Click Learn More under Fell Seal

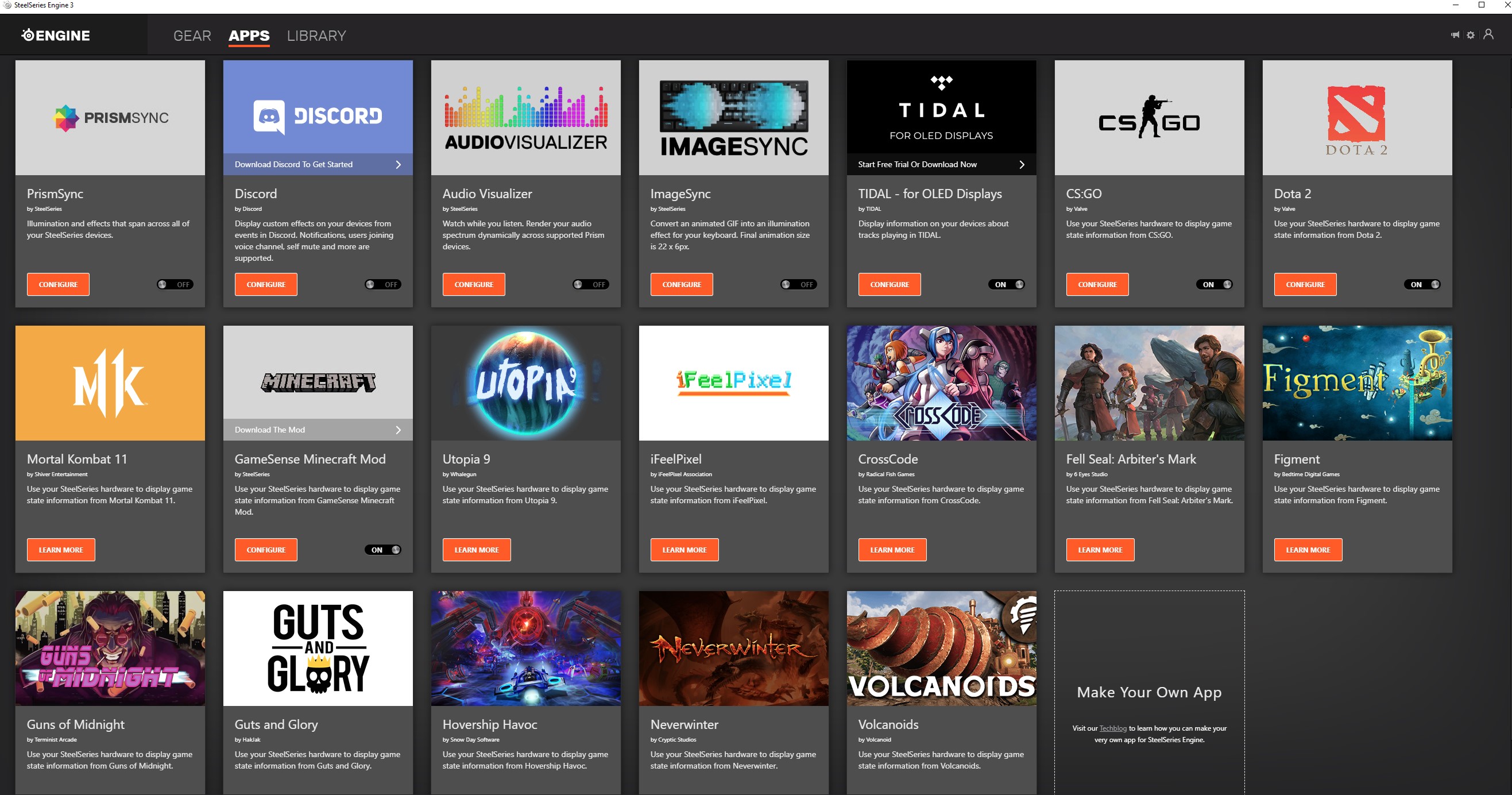pyautogui.click(x=1100, y=550)
